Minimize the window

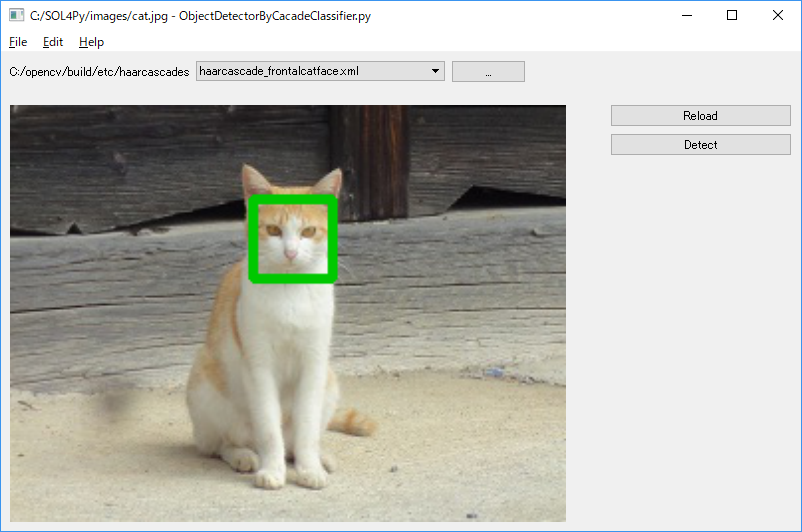coord(687,15)
